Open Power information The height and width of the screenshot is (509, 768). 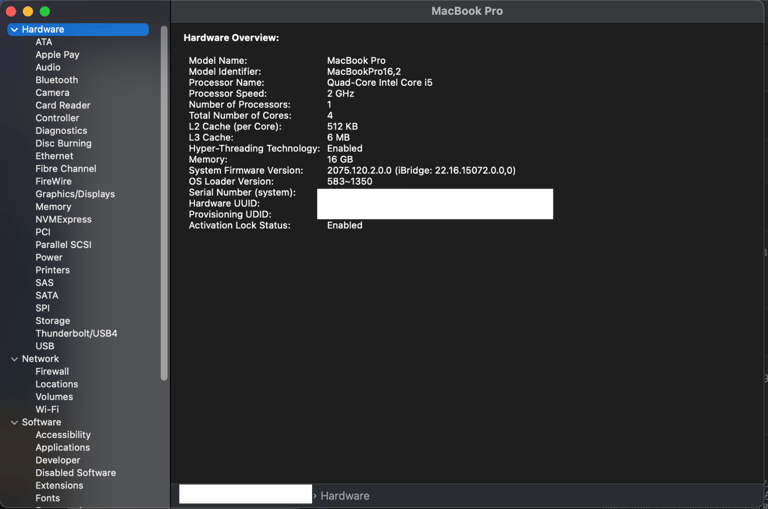49,258
